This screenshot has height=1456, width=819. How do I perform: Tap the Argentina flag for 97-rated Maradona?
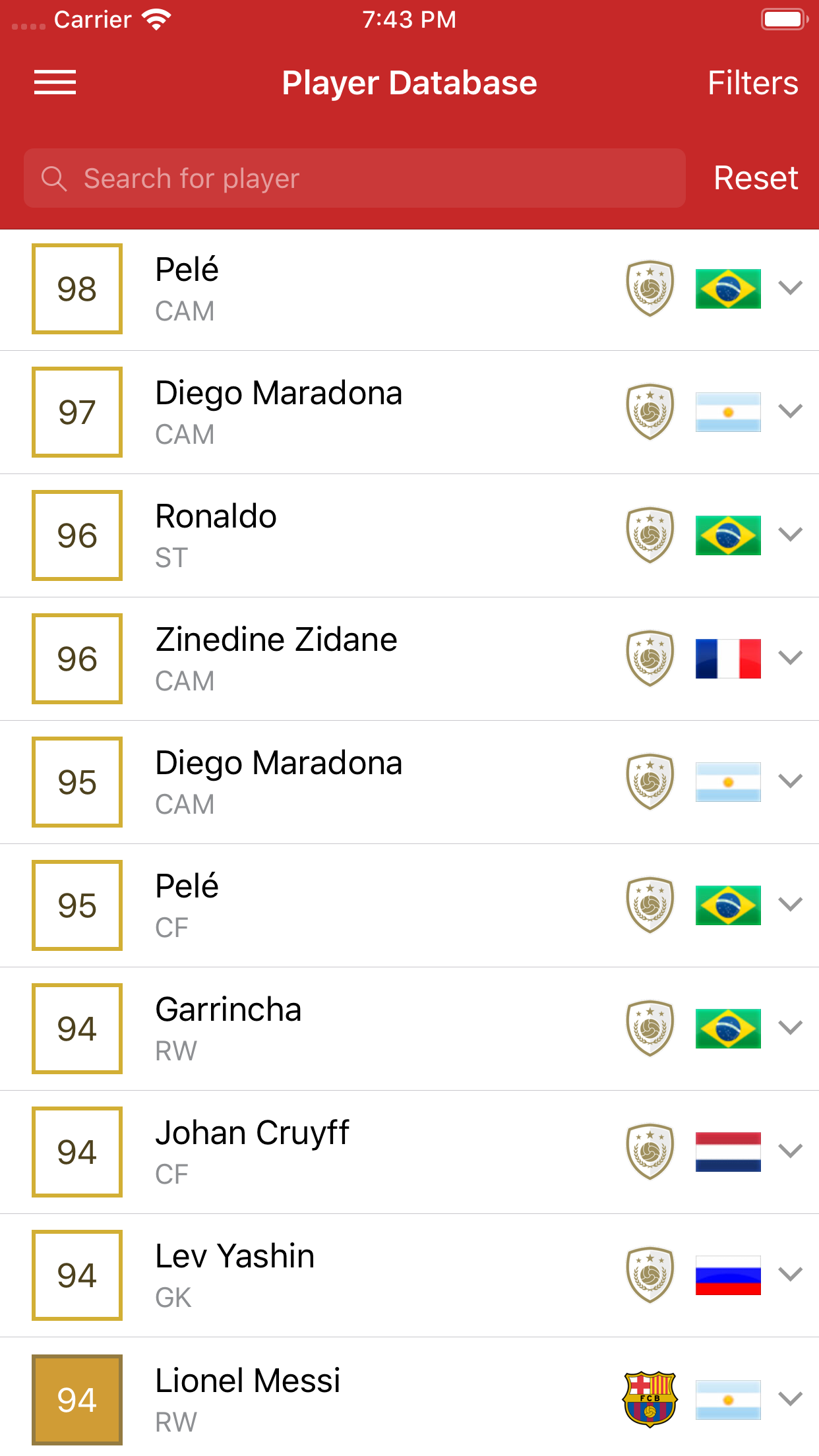pyautogui.click(x=728, y=411)
